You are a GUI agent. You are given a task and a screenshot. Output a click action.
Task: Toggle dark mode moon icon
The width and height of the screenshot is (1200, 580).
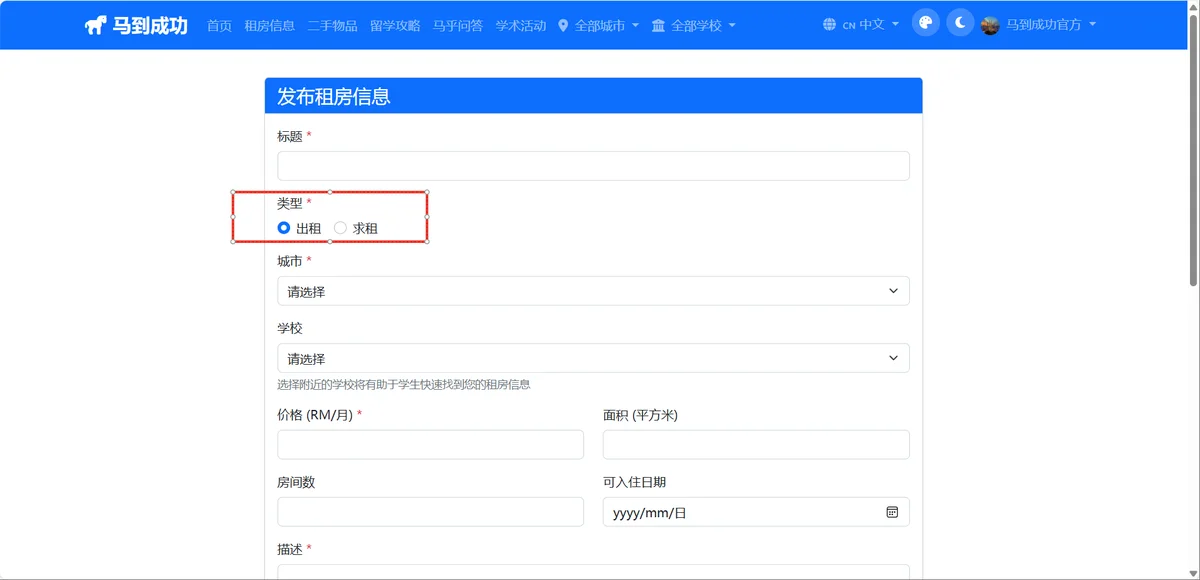[x=960, y=24]
